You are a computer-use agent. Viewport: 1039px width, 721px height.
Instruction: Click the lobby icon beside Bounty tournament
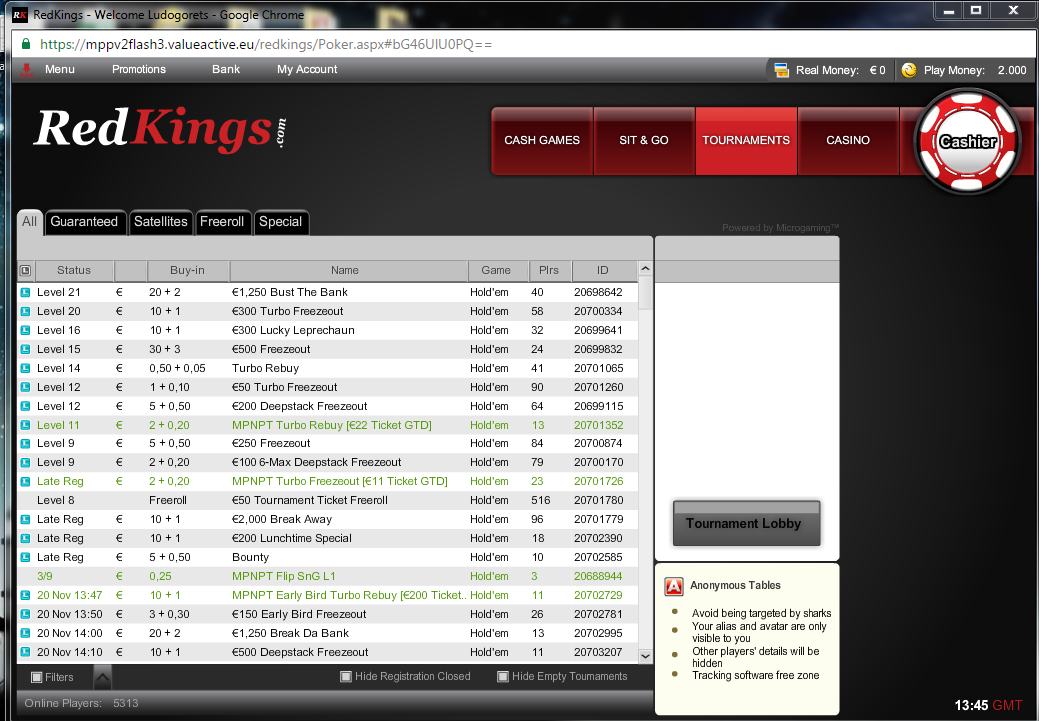[26, 557]
